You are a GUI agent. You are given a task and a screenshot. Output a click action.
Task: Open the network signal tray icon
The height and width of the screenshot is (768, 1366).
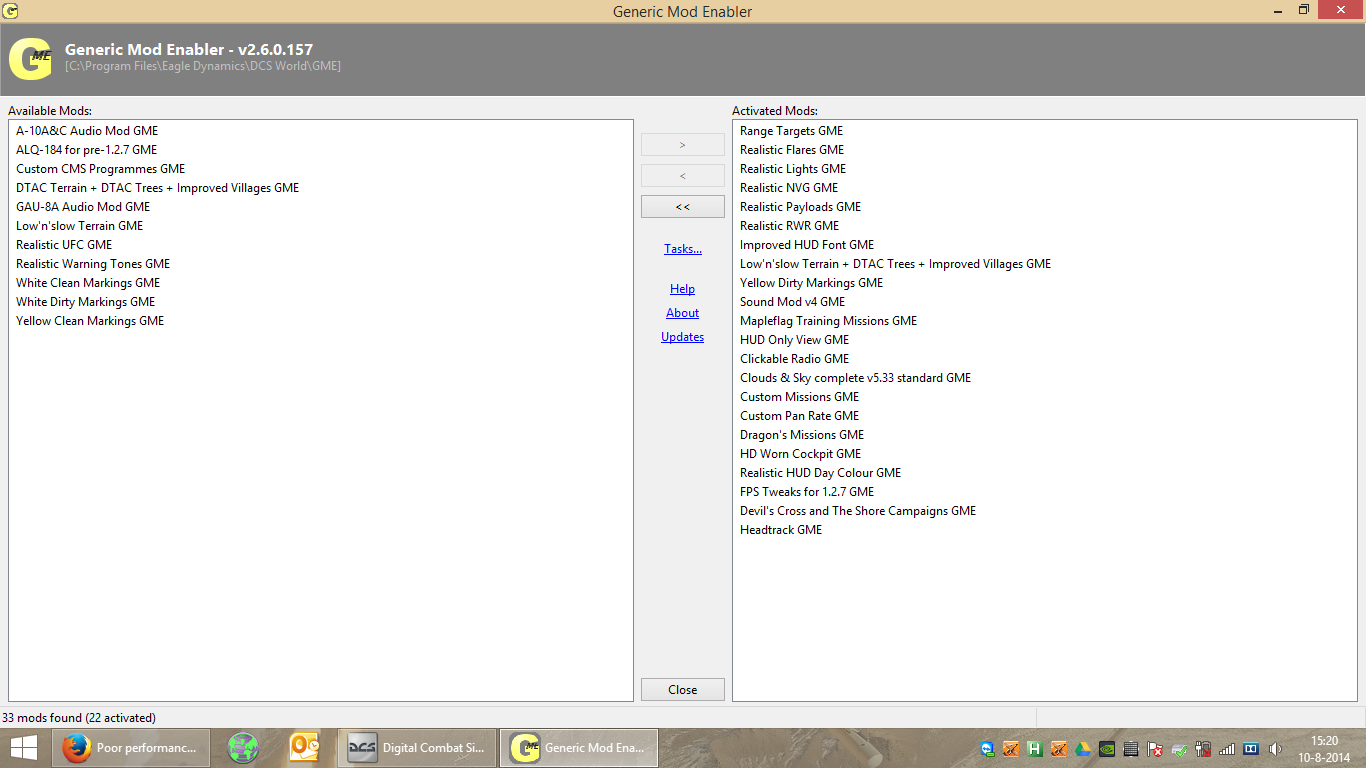click(1227, 748)
